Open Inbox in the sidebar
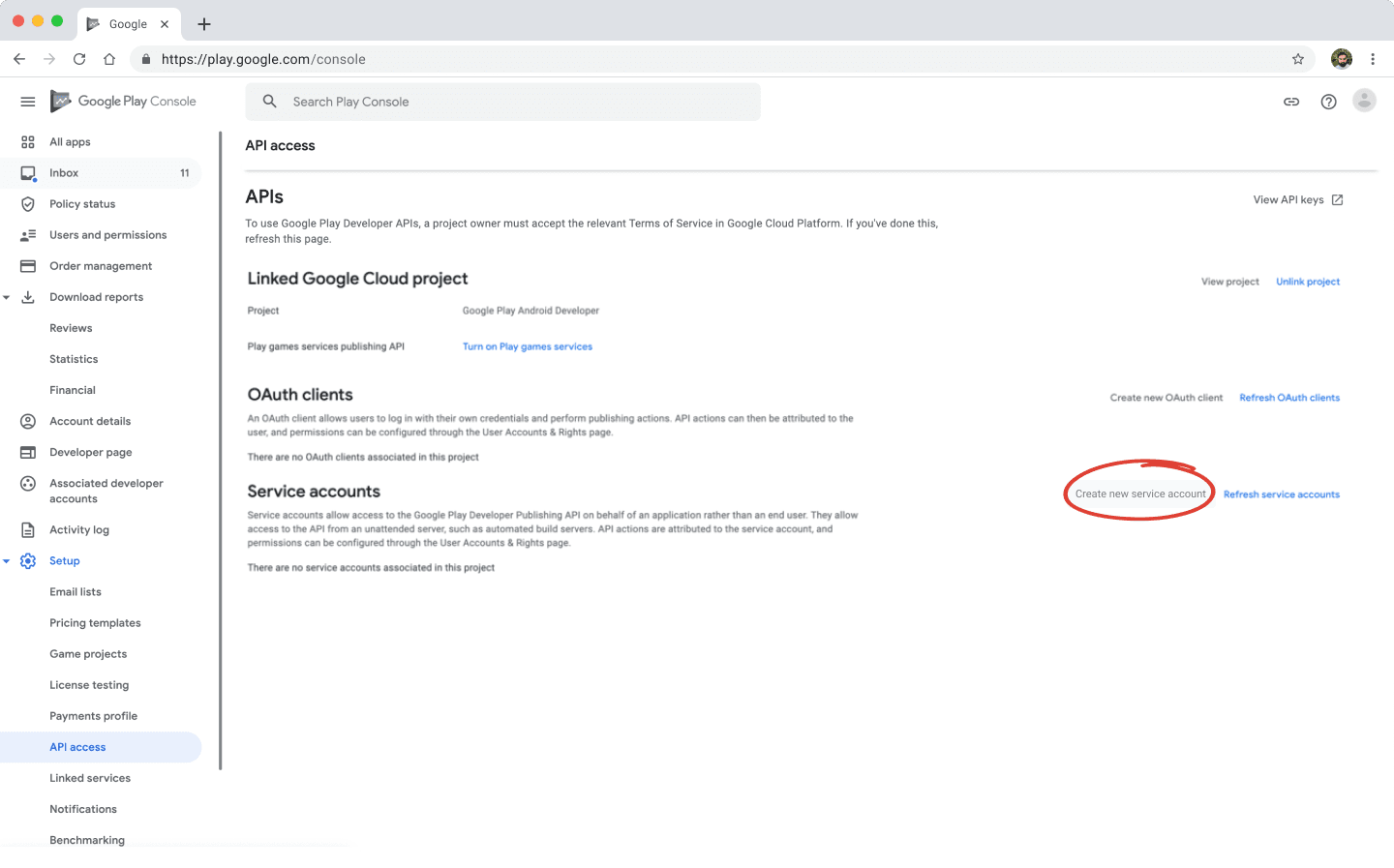This screenshot has width=1394, height=868. (64, 173)
